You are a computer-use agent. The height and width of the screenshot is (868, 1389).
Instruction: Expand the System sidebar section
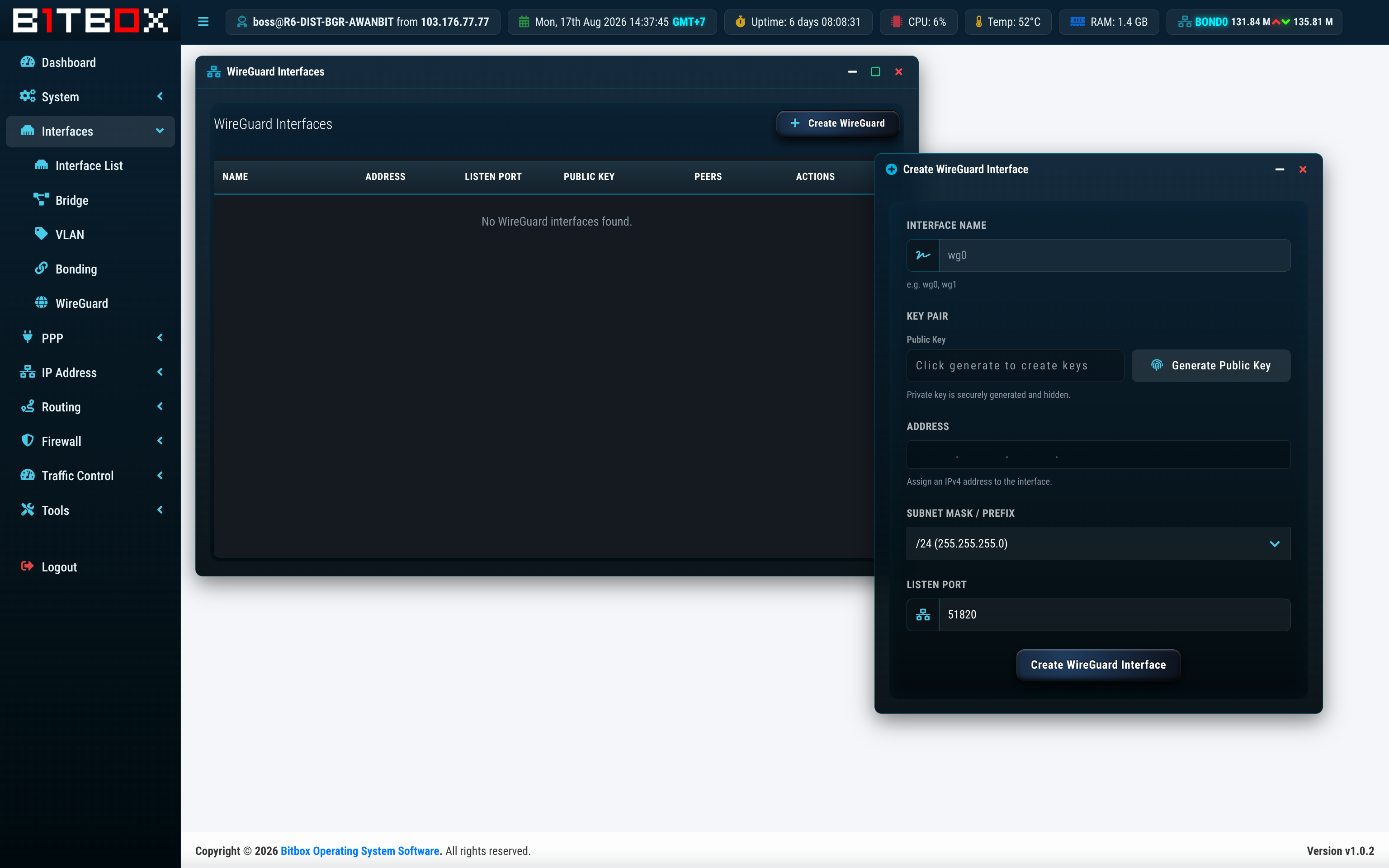tap(90, 97)
